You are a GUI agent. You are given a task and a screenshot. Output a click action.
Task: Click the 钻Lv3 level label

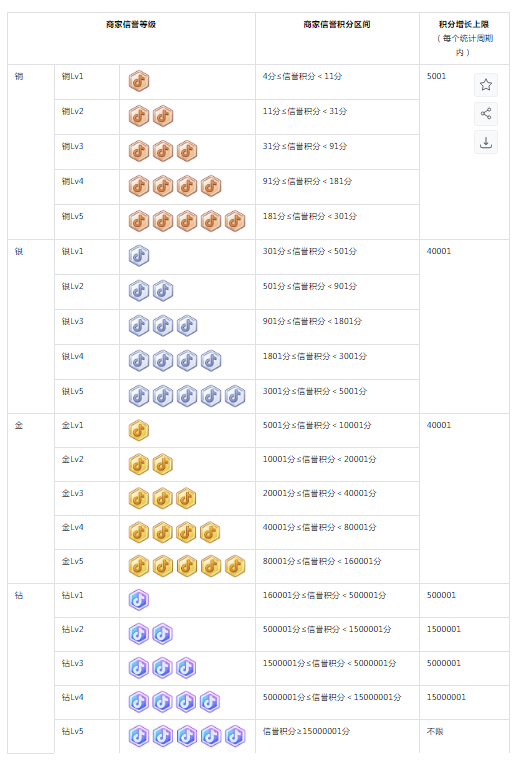coord(73,663)
